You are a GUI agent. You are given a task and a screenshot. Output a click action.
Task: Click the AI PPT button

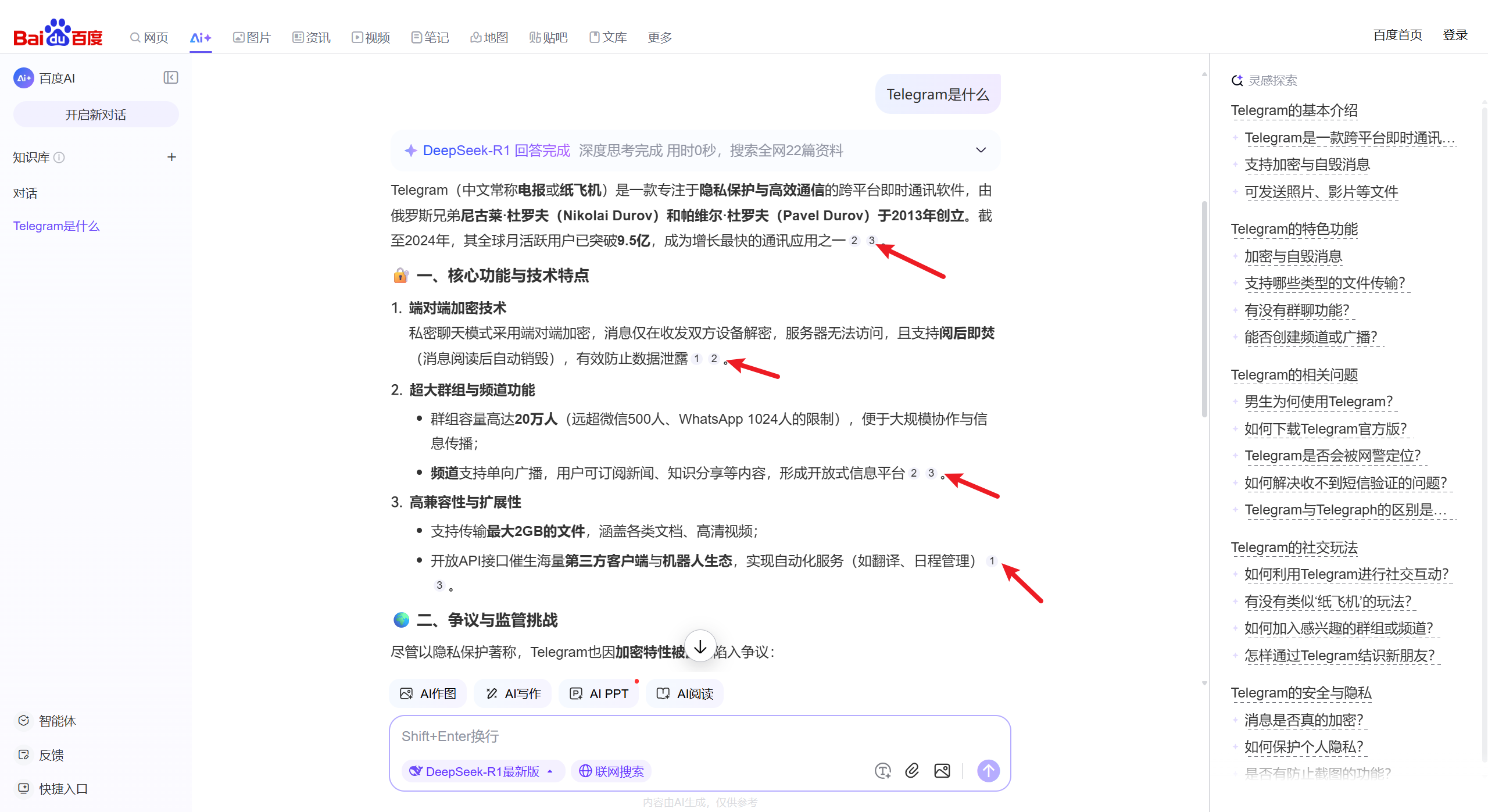point(599,693)
